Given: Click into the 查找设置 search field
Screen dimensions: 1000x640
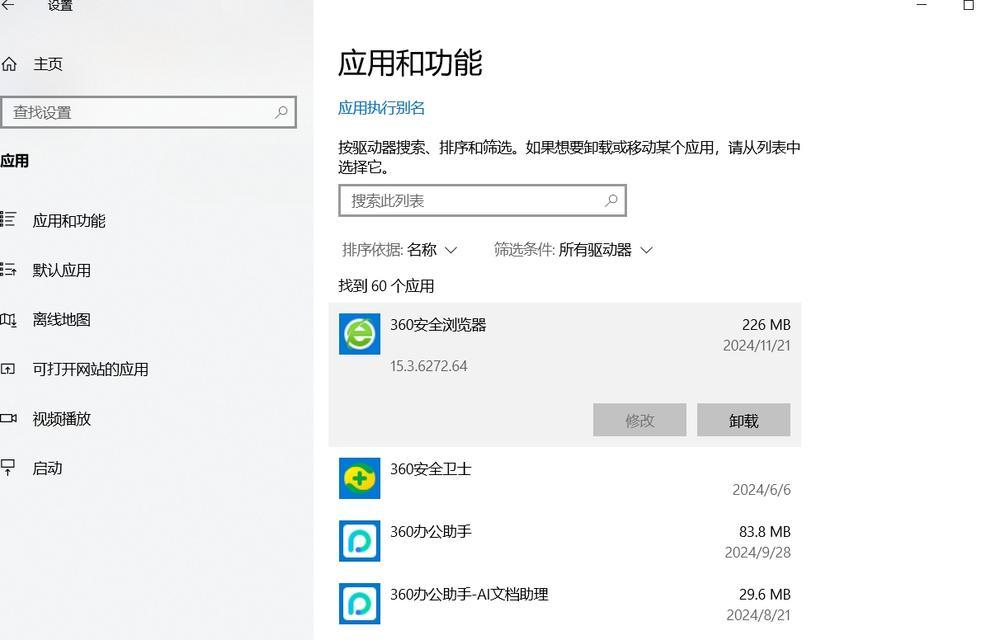Looking at the screenshot, I should click(148, 112).
